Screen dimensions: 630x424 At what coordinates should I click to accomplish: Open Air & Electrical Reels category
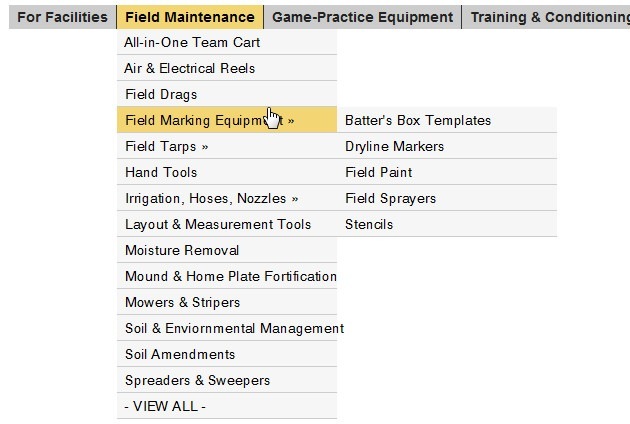190,69
